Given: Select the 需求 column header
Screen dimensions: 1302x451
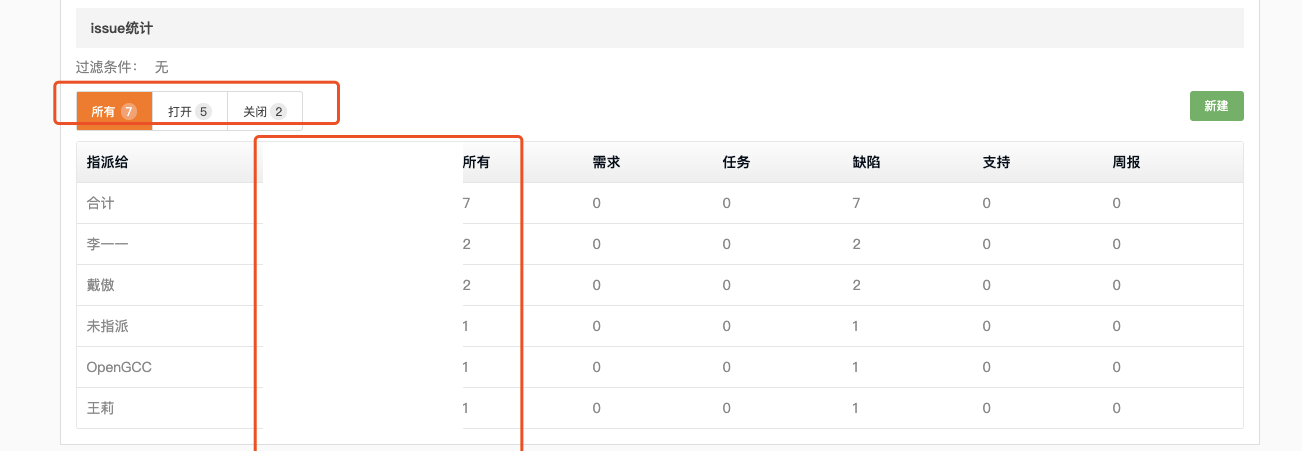Looking at the screenshot, I should (x=607, y=162).
